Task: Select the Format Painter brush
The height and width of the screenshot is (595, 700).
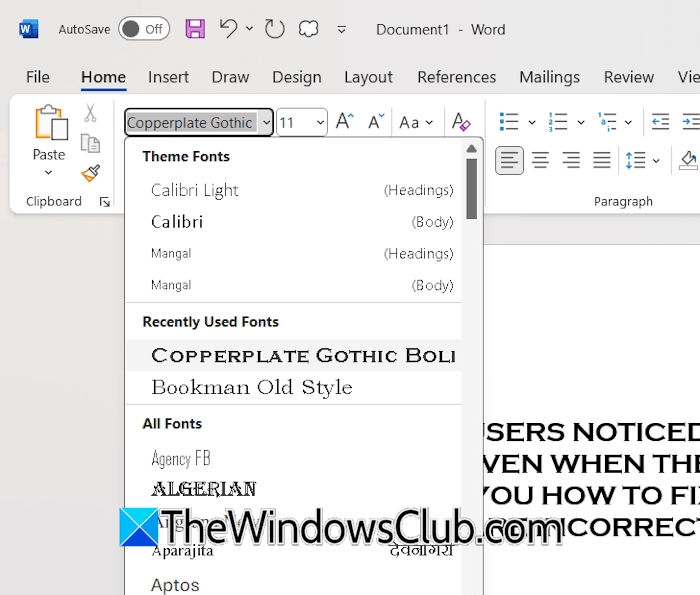Action: click(x=91, y=173)
